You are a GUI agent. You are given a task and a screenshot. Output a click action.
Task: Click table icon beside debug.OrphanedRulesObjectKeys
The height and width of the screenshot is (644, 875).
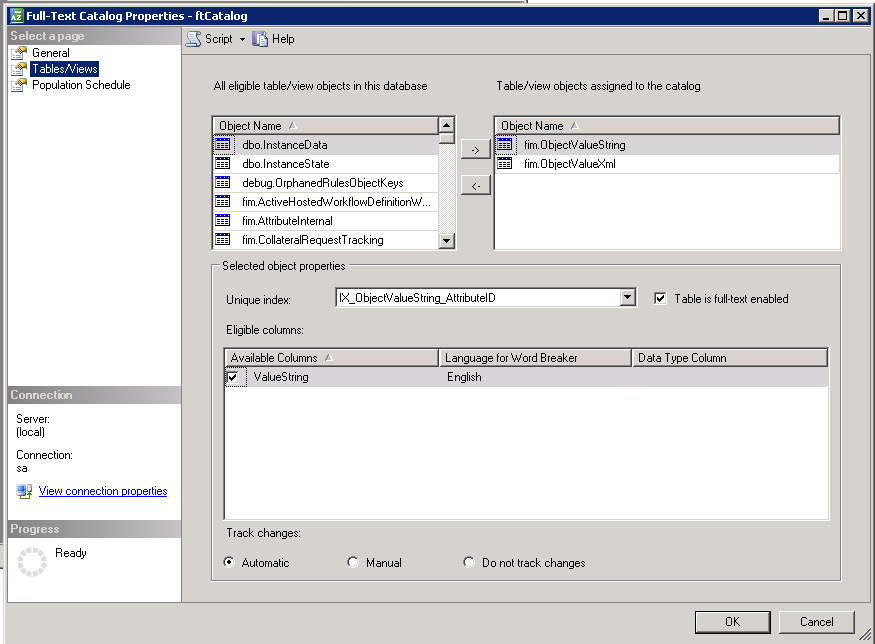click(x=223, y=183)
